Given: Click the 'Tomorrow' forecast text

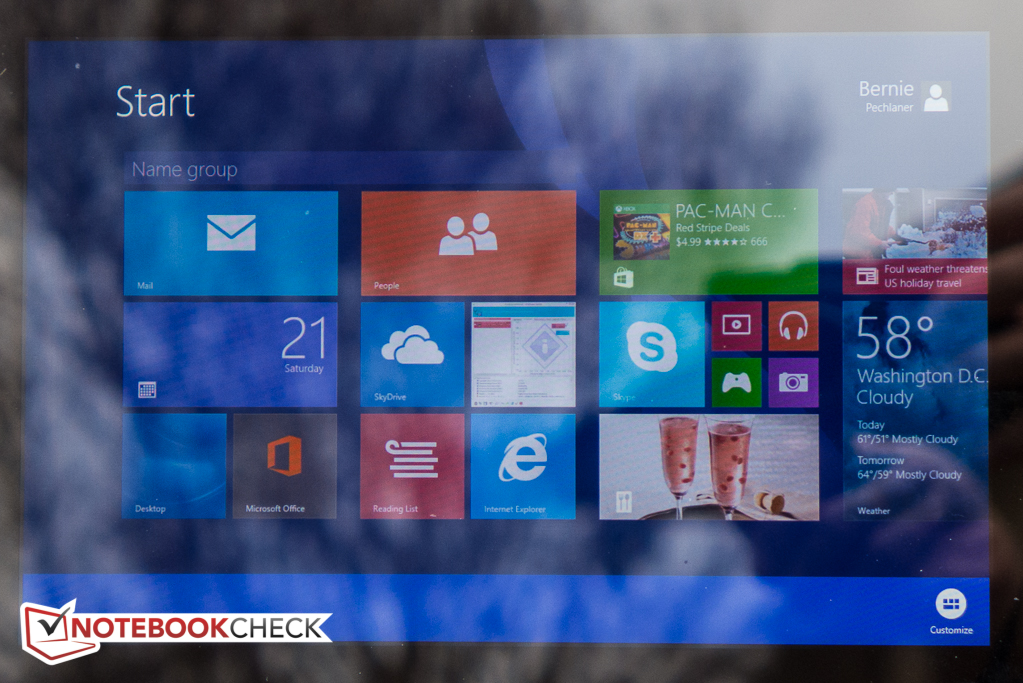Looking at the screenshot, I should [x=880, y=460].
